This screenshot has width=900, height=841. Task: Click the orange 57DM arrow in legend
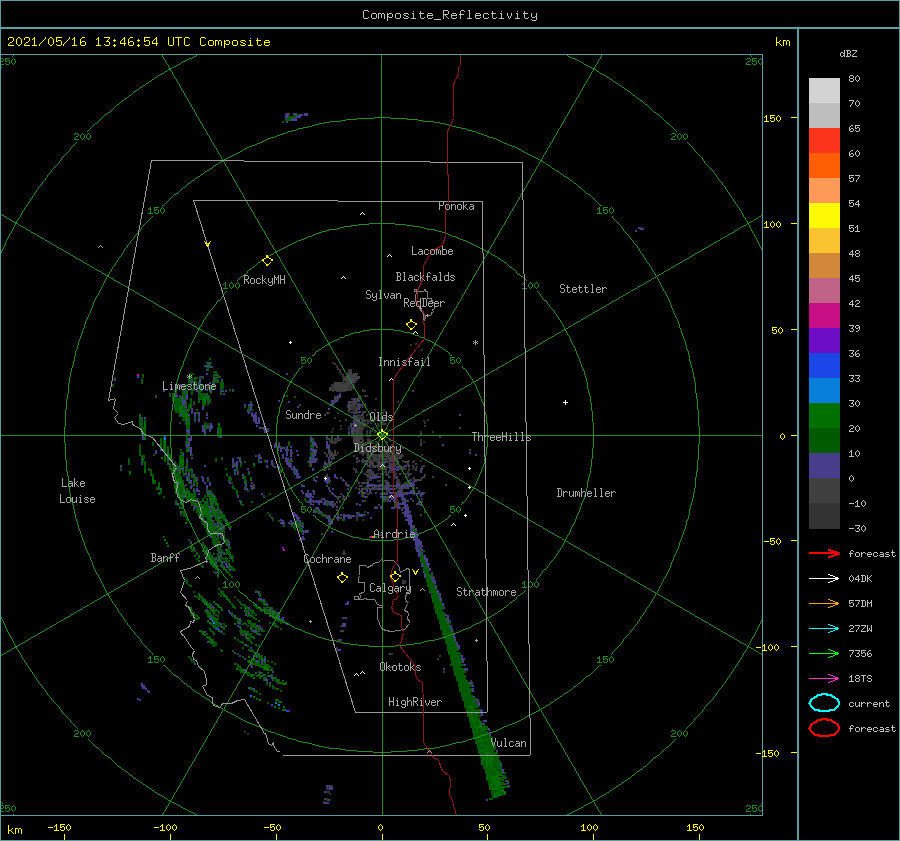click(824, 603)
